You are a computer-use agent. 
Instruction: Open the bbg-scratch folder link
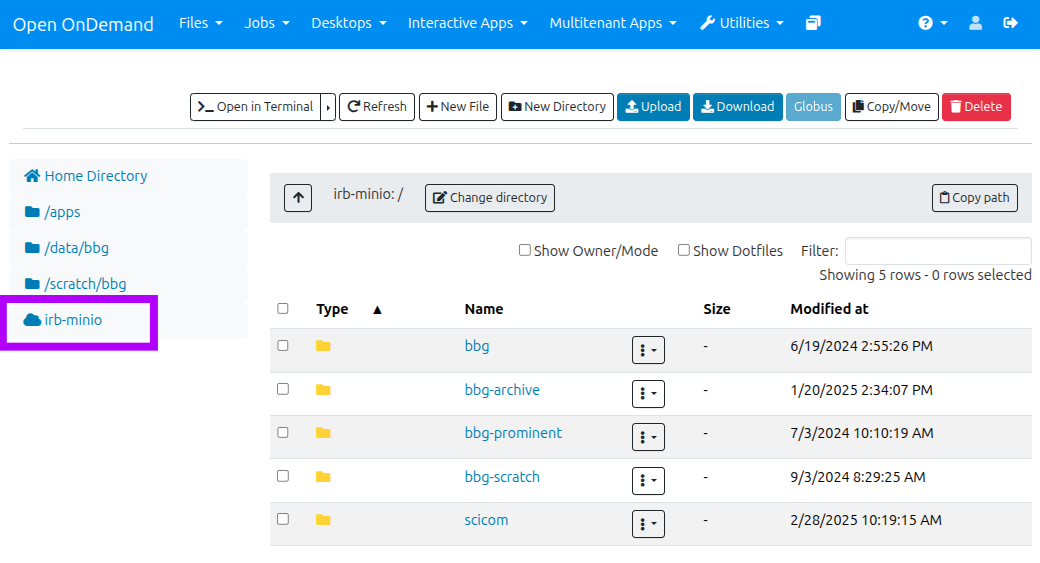click(502, 477)
